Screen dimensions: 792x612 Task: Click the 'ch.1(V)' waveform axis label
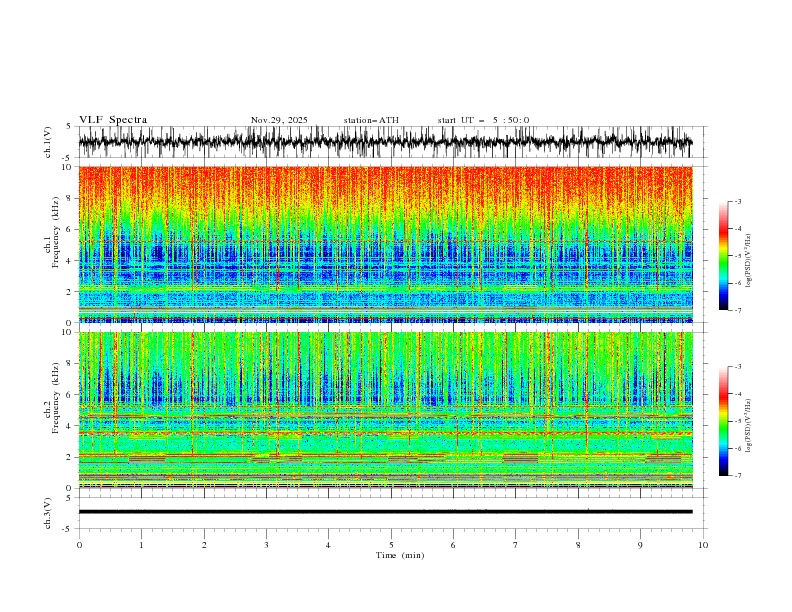pos(48,142)
